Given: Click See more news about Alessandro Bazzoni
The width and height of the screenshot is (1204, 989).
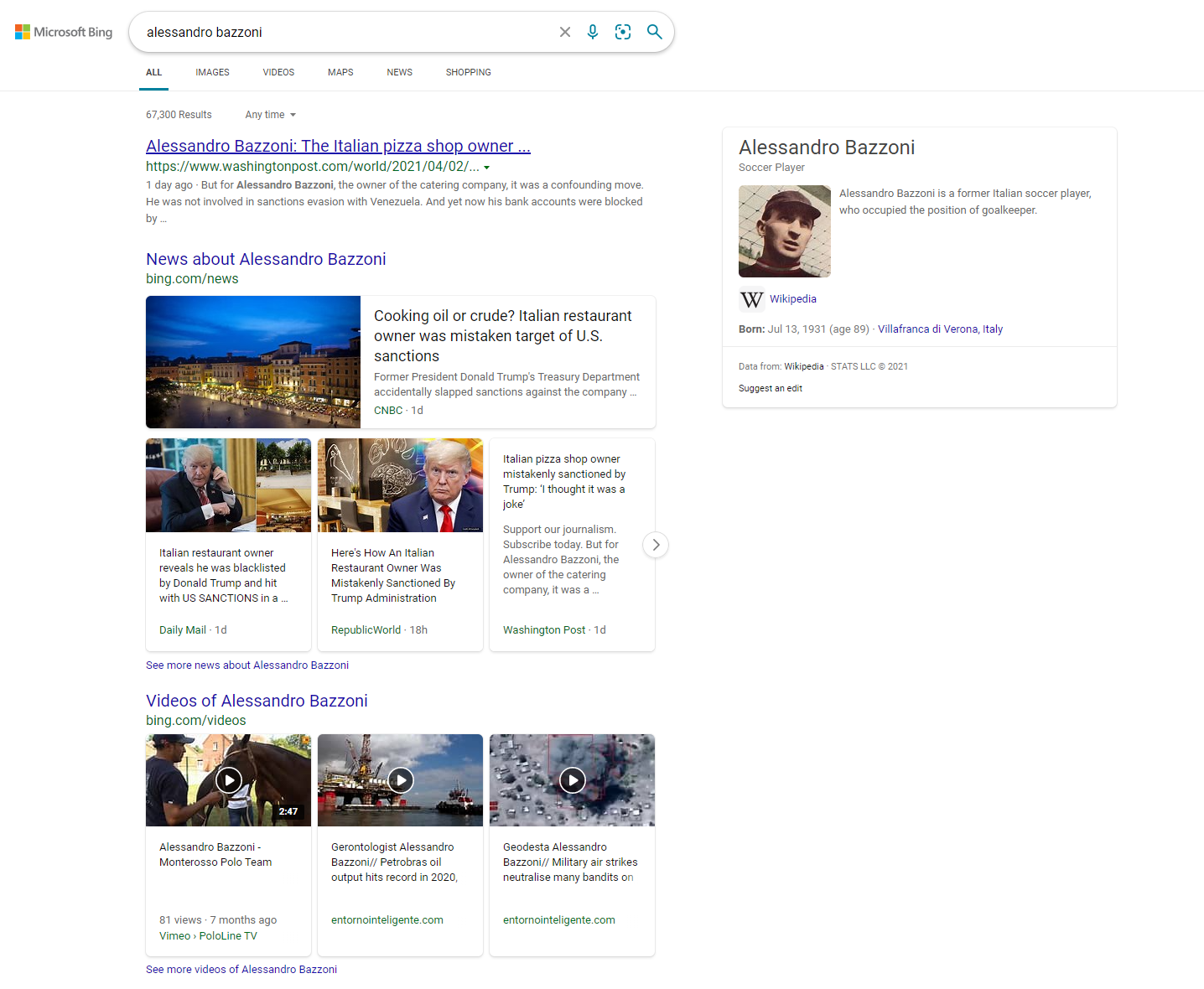Looking at the screenshot, I should pos(247,665).
